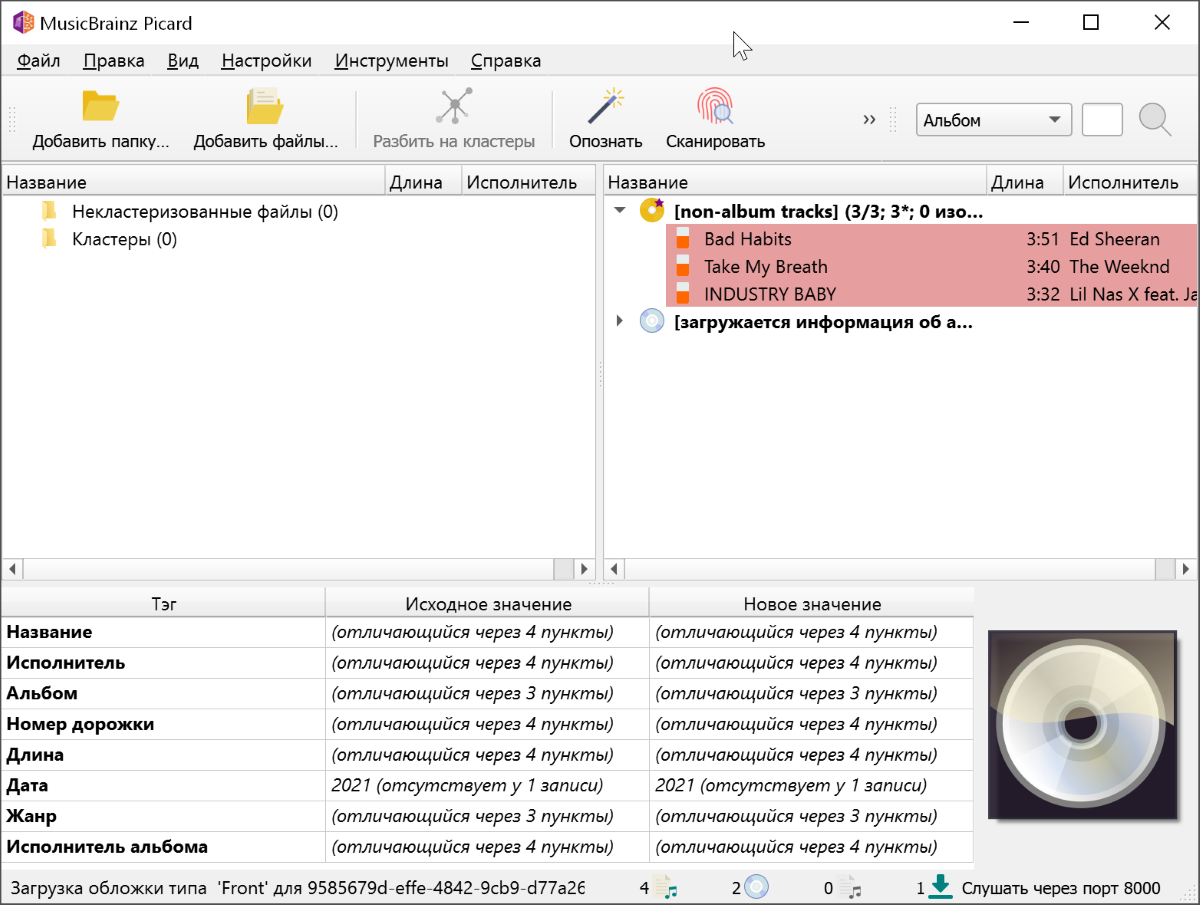1200x905 pixels.
Task: Click the Новое значение column header
Action: coord(812,603)
